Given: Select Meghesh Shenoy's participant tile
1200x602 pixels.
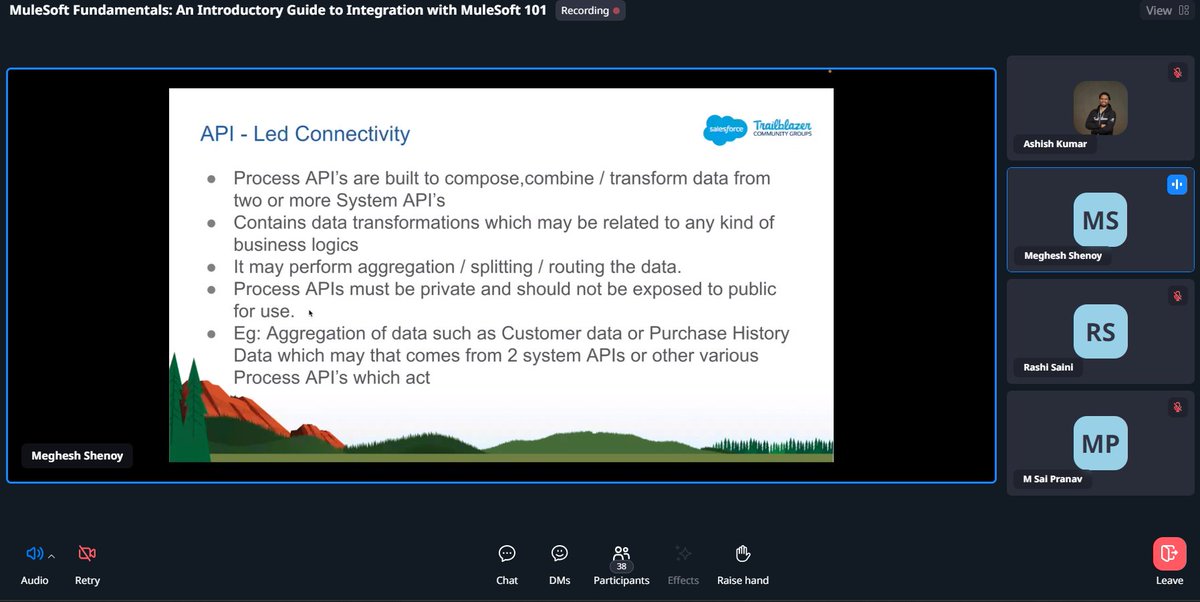Looking at the screenshot, I should [x=1100, y=219].
